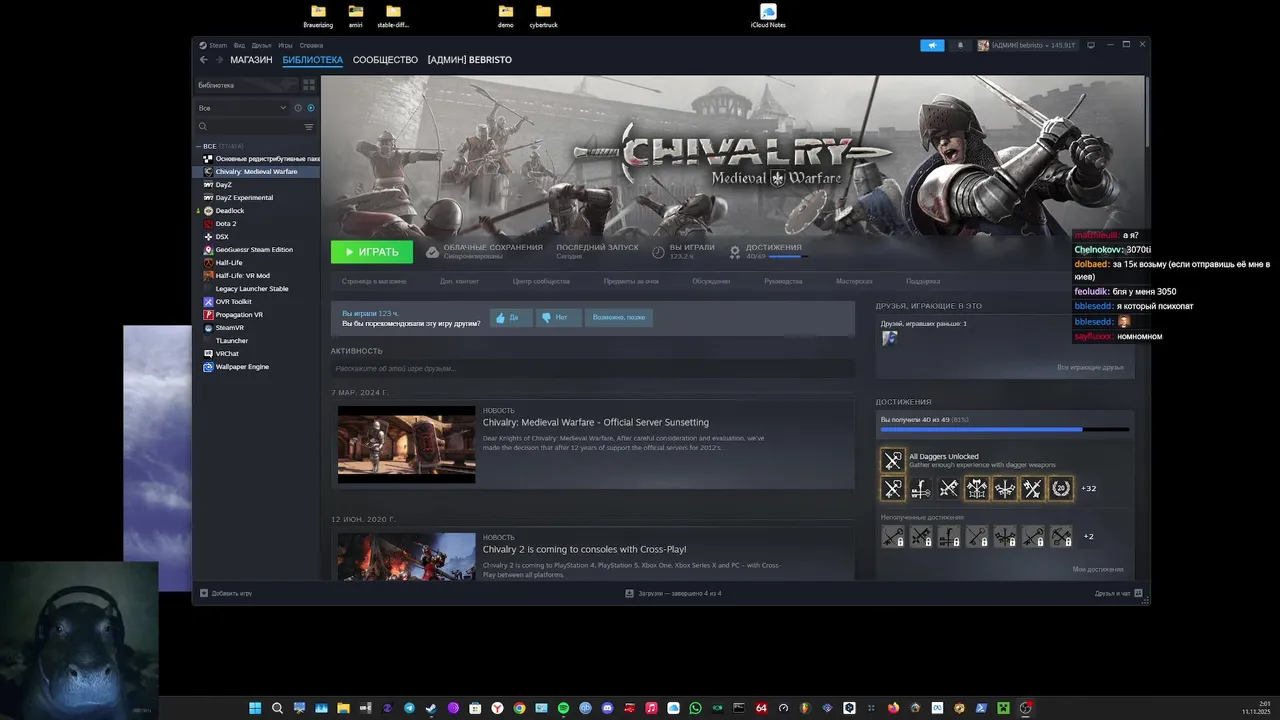Open the Все играющие друзья link

[1090, 367]
